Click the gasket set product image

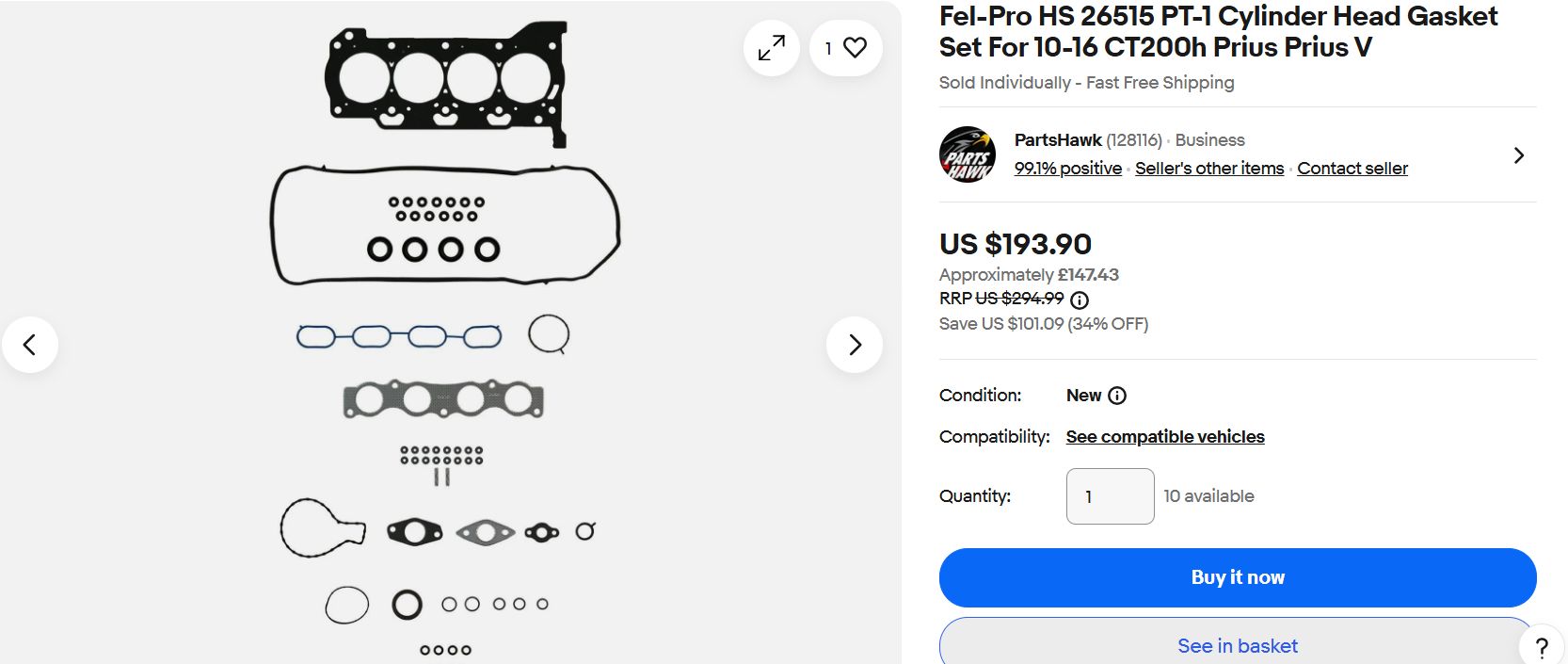point(442,339)
